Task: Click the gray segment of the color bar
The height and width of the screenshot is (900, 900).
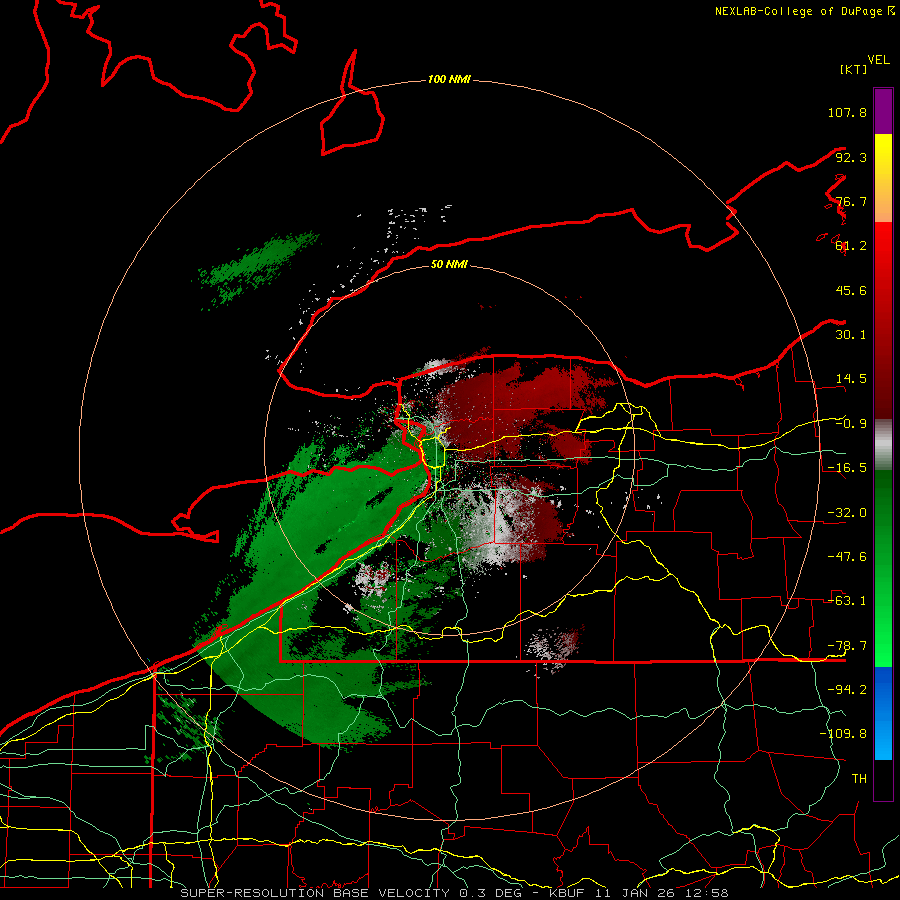Action: pyautogui.click(x=883, y=444)
